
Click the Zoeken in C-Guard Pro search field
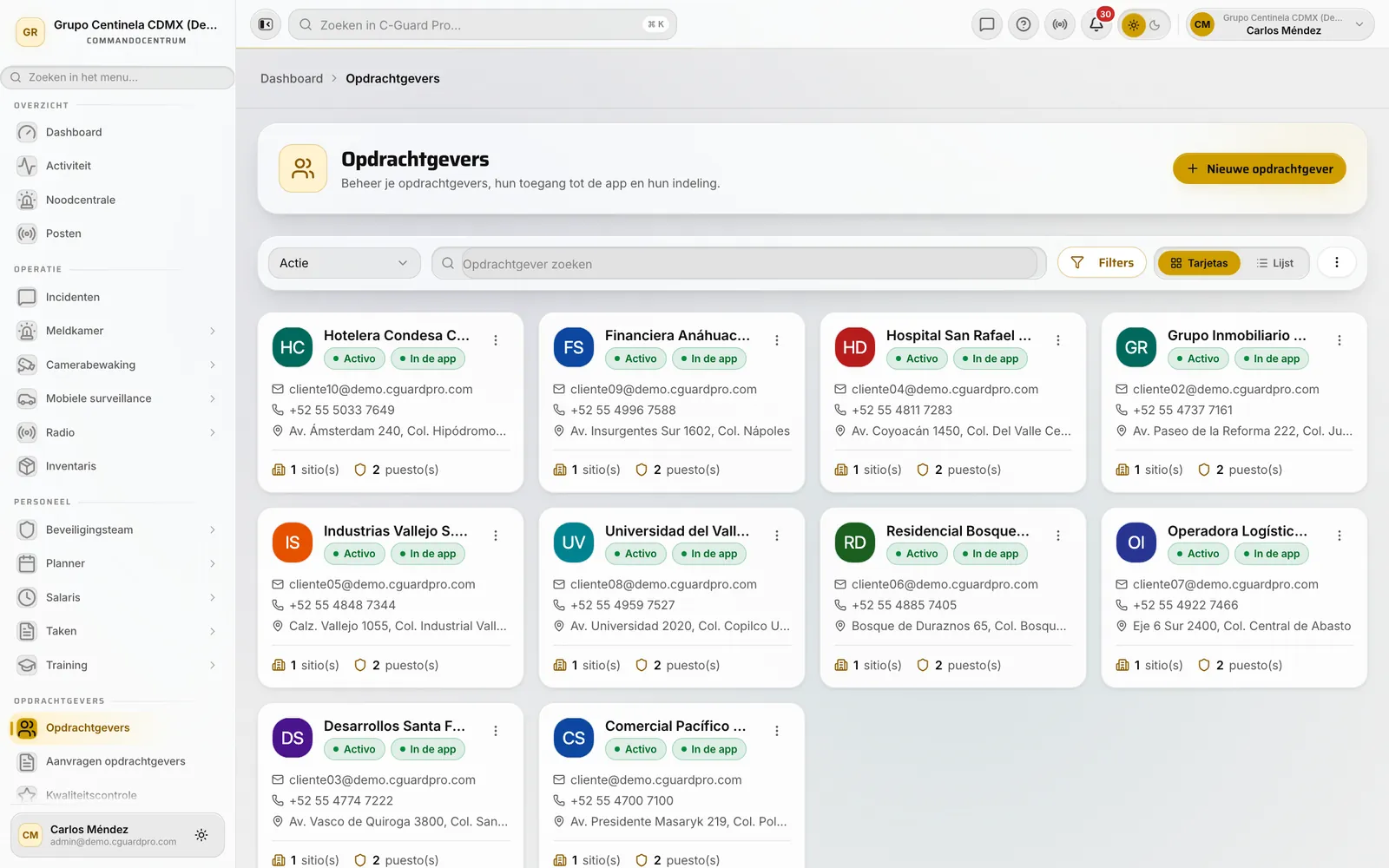coord(482,24)
